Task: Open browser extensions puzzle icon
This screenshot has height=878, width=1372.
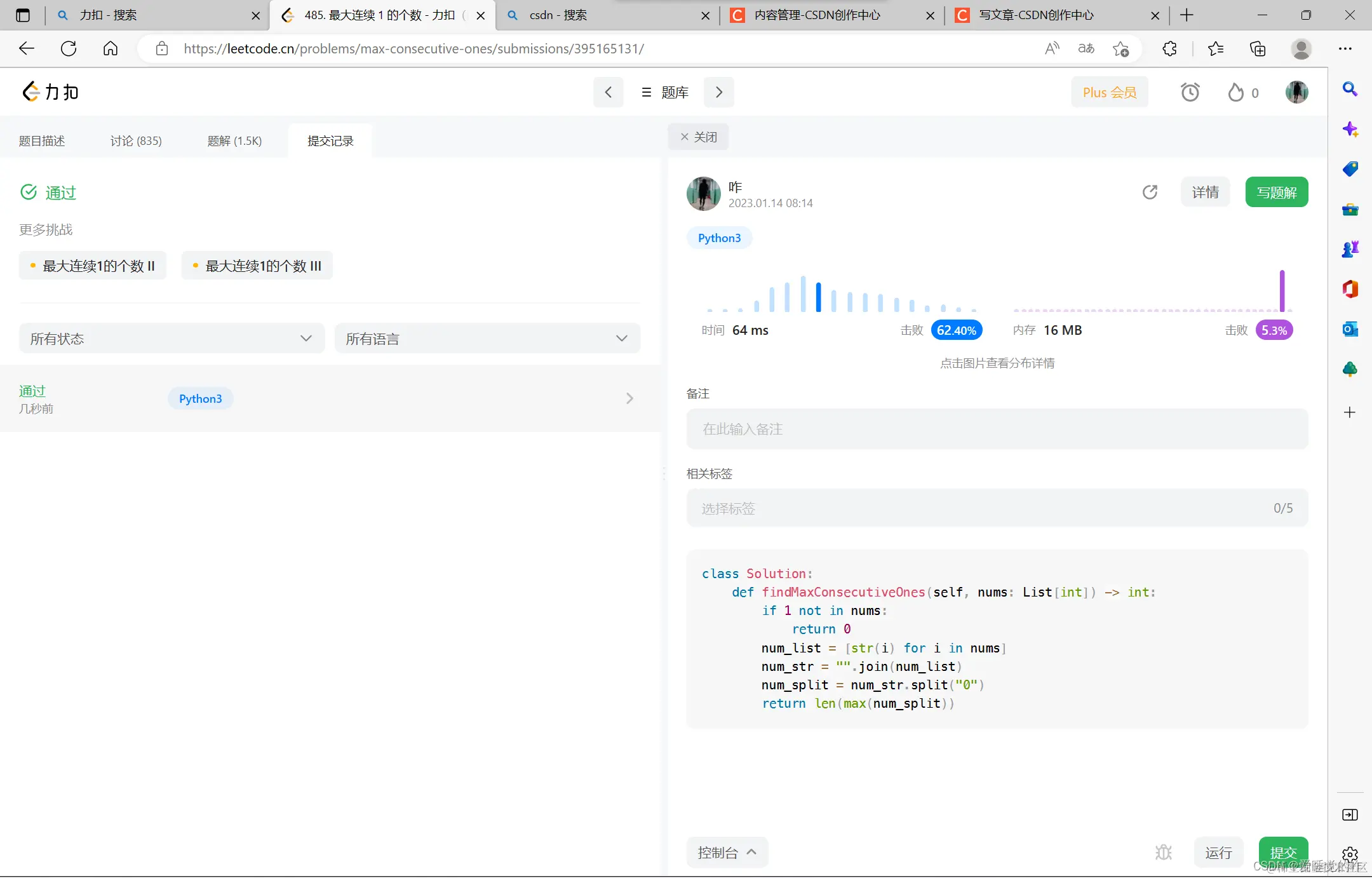Action: point(1169,49)
